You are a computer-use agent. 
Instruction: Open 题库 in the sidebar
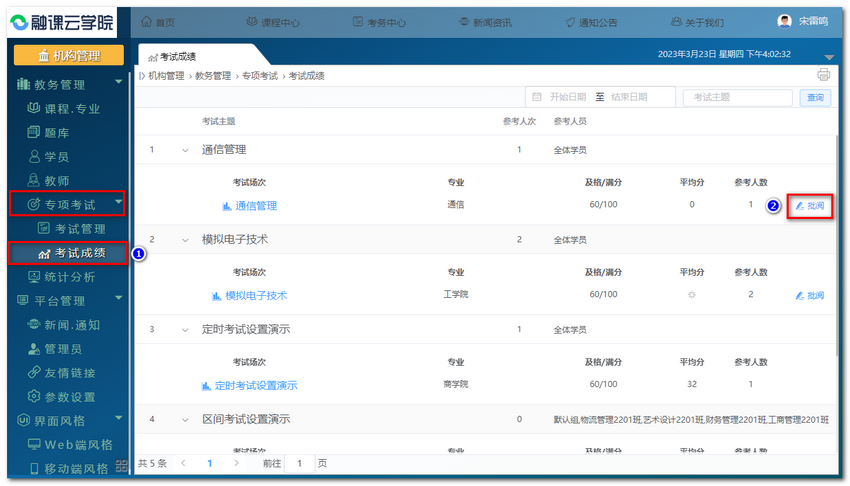pos(48,133)
